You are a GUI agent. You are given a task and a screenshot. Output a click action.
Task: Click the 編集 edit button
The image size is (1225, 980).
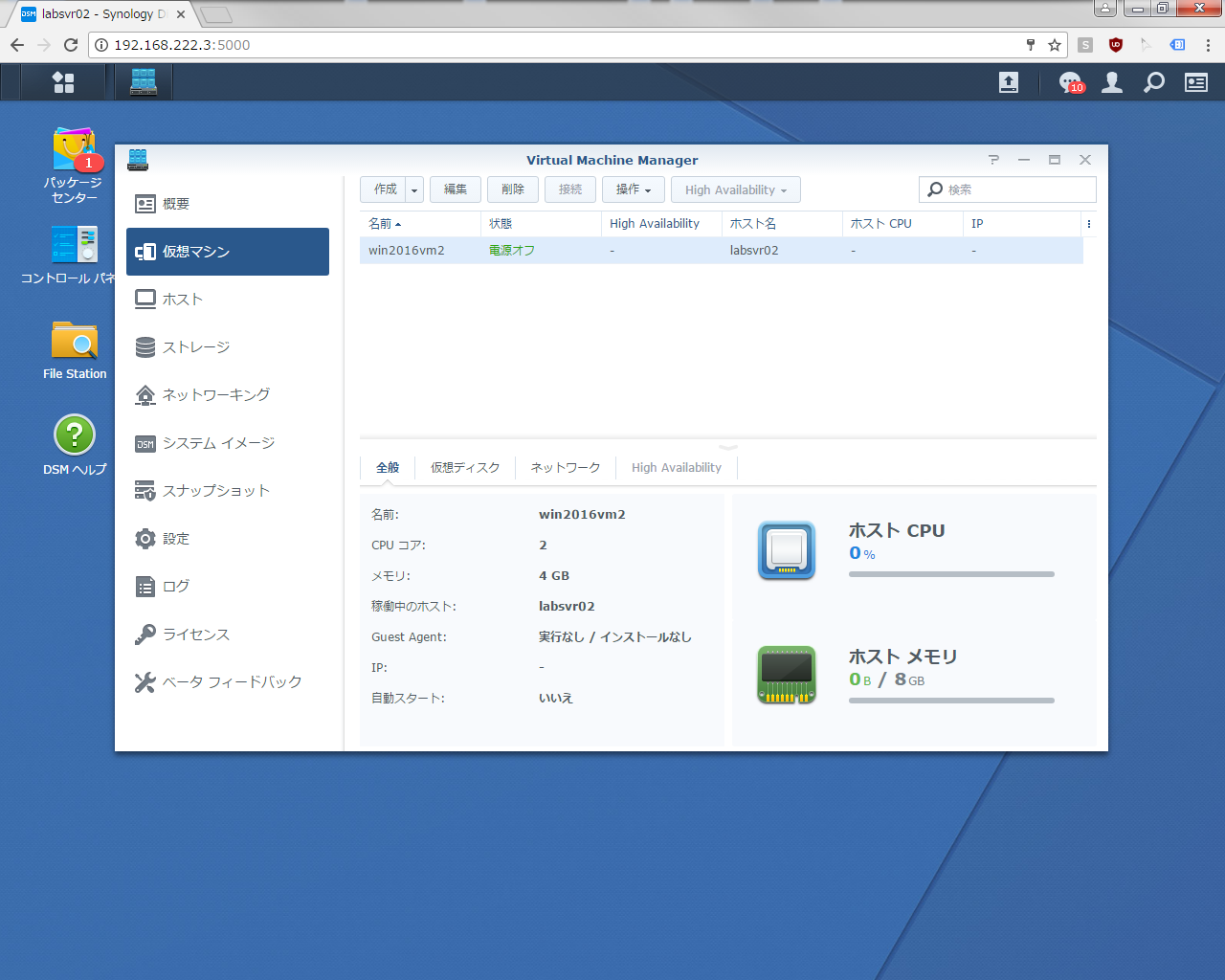[x=456, y=189]
